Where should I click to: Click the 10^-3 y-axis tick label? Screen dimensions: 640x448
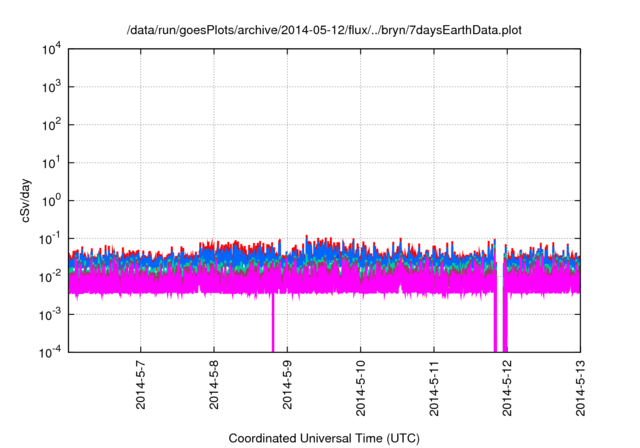tap(52, 313)
